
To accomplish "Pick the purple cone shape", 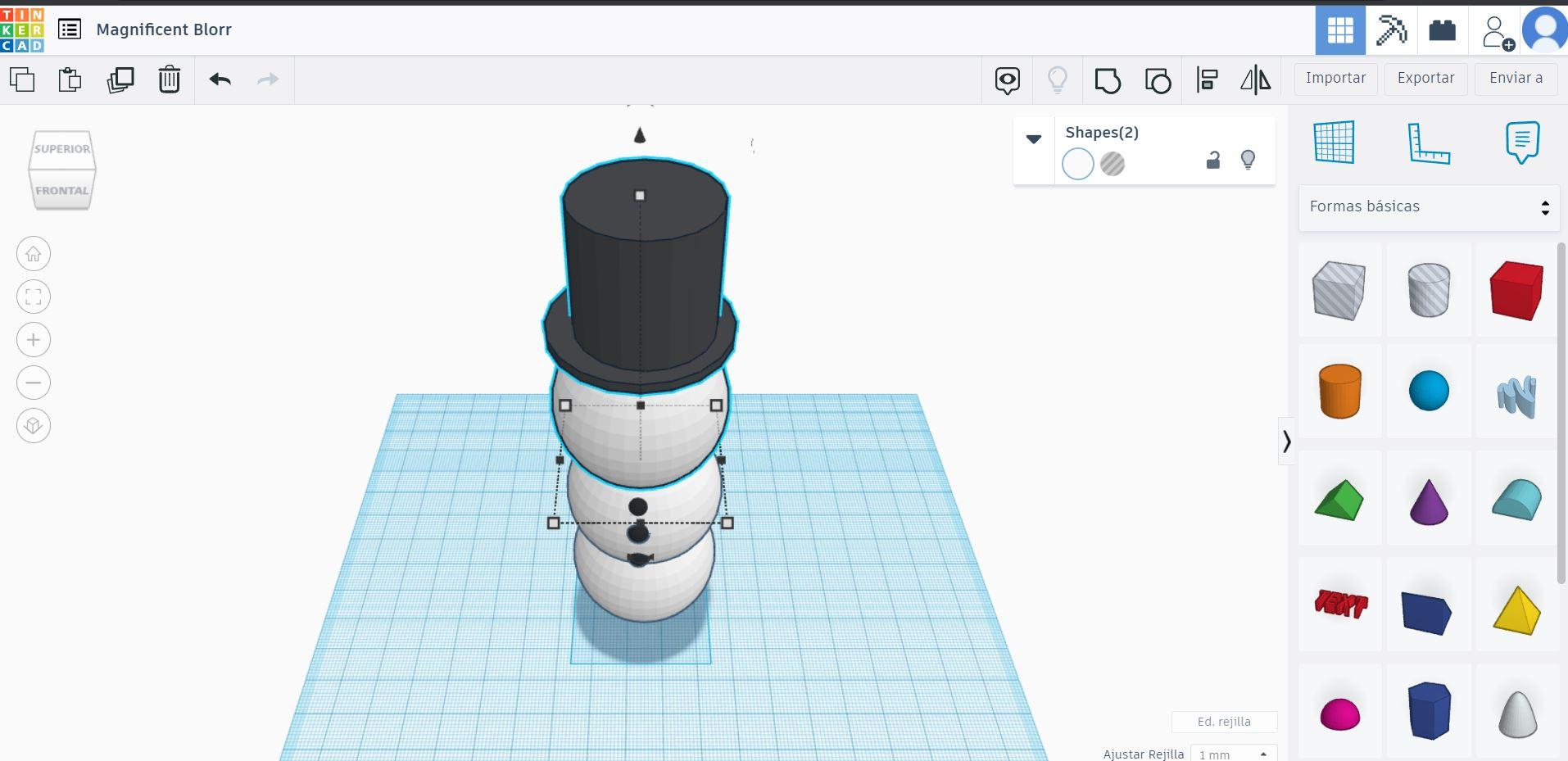I will pos(1429,501).
